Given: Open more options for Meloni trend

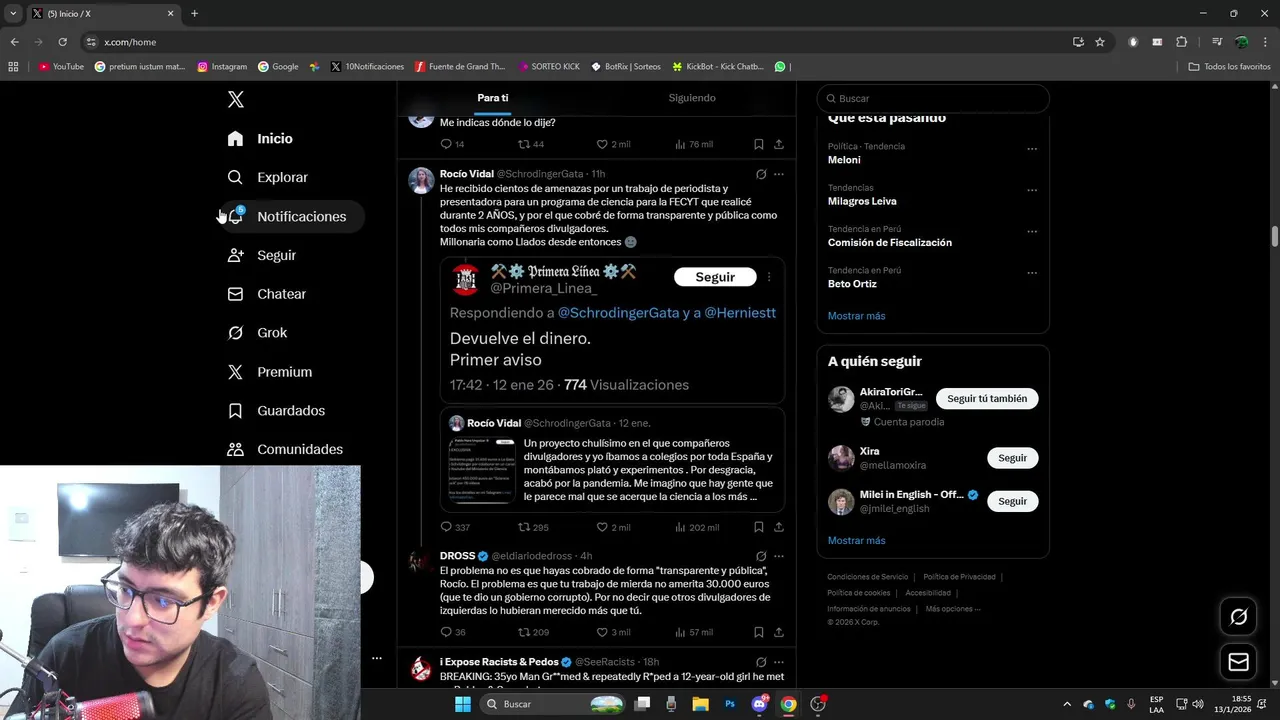Looking at the screenshot, I should click(1032, 149).
